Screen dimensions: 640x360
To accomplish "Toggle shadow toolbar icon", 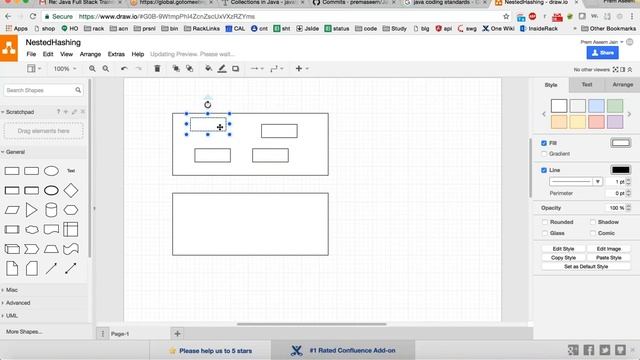I will [x=236, y=69].
